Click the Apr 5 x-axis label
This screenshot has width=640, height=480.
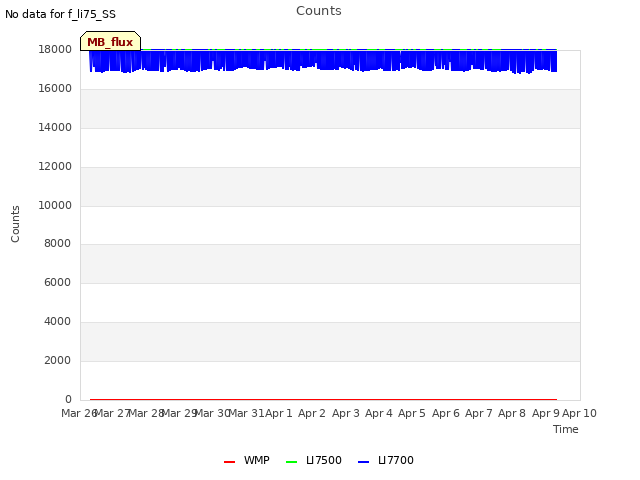(x=412, y=413)
